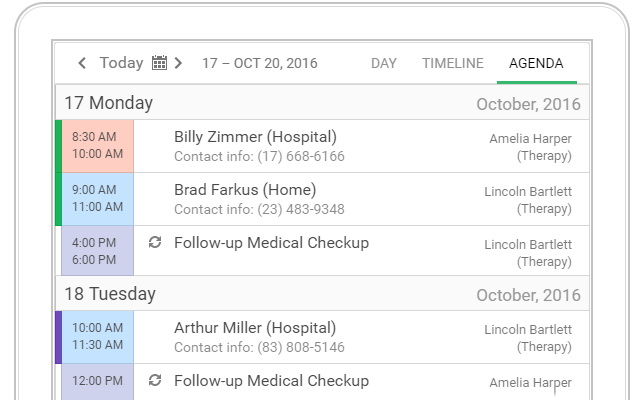The width and height of the screenshot is (640, 400).
Task: Go to next date range arrow
Action: 178,63
